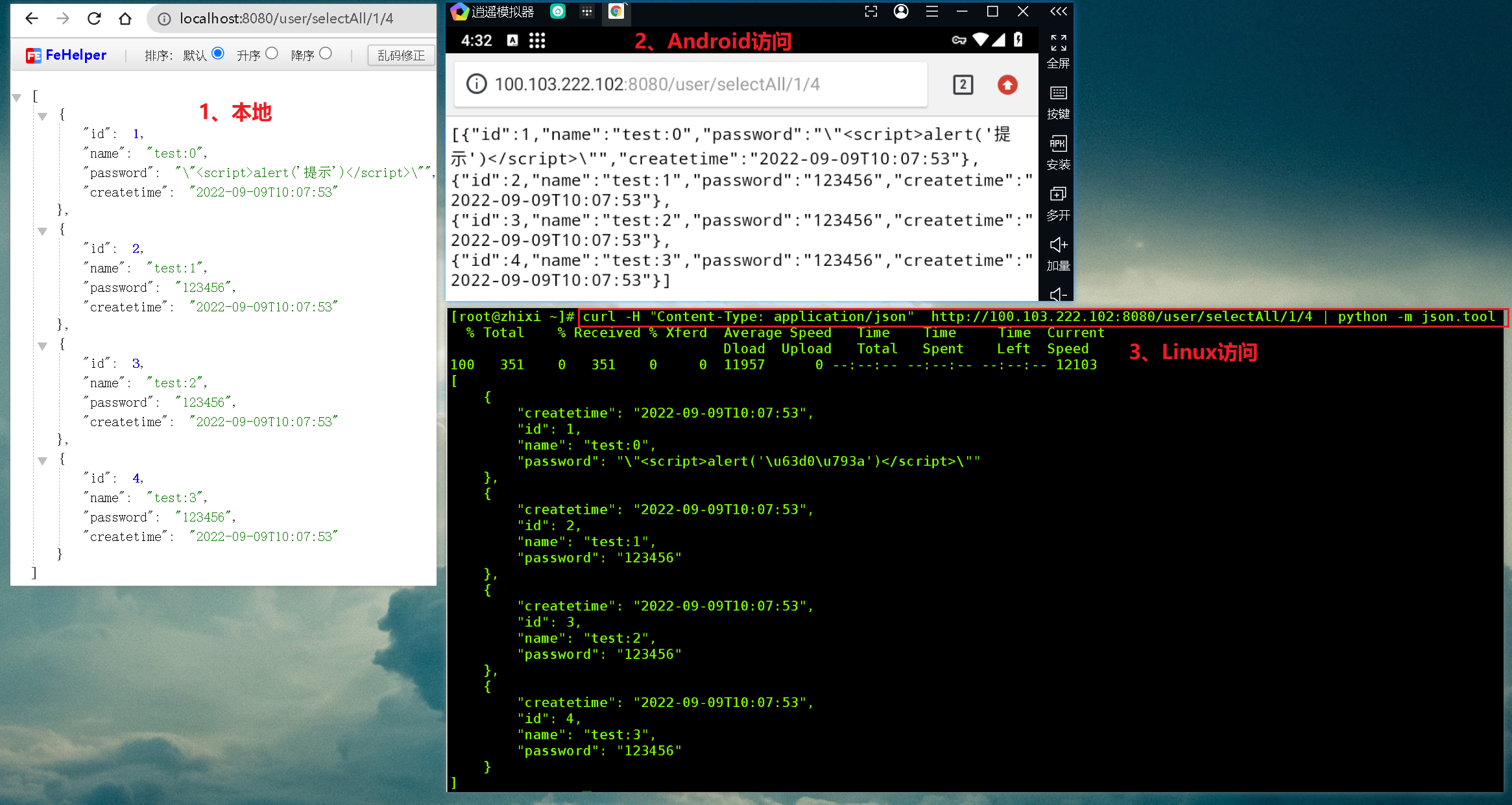This screenshot has height=805, width=1512.
Task: Click the FeHelper logo link
Action: pyautogui.click(x=66, y=55)
